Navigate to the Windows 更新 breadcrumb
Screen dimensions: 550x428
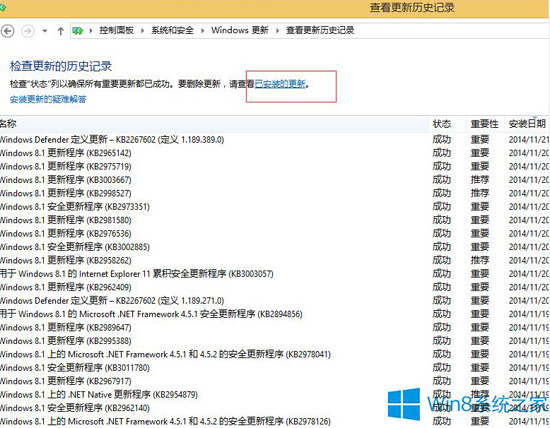click(240, 31)
